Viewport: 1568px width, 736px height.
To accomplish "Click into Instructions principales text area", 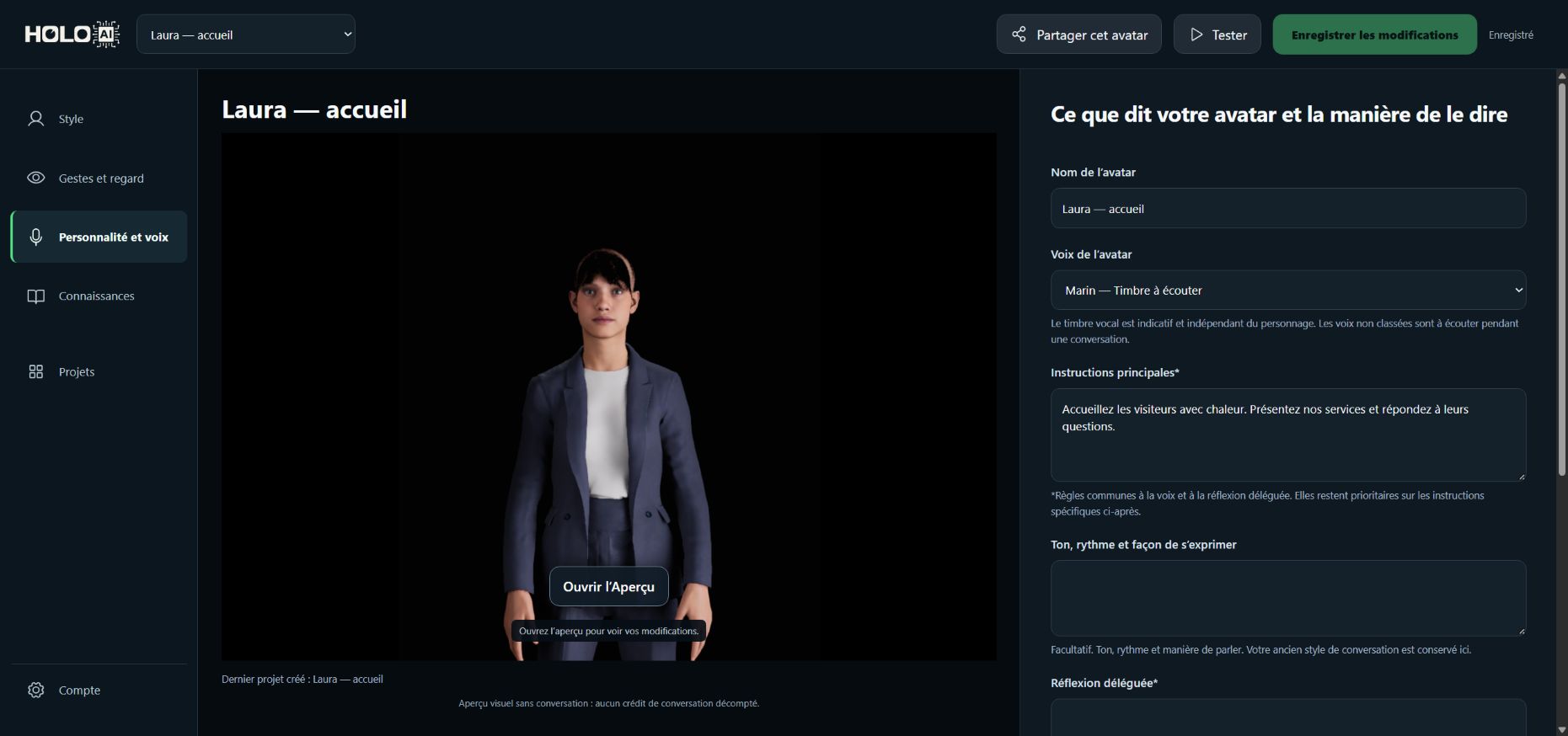I will 1288,435.
